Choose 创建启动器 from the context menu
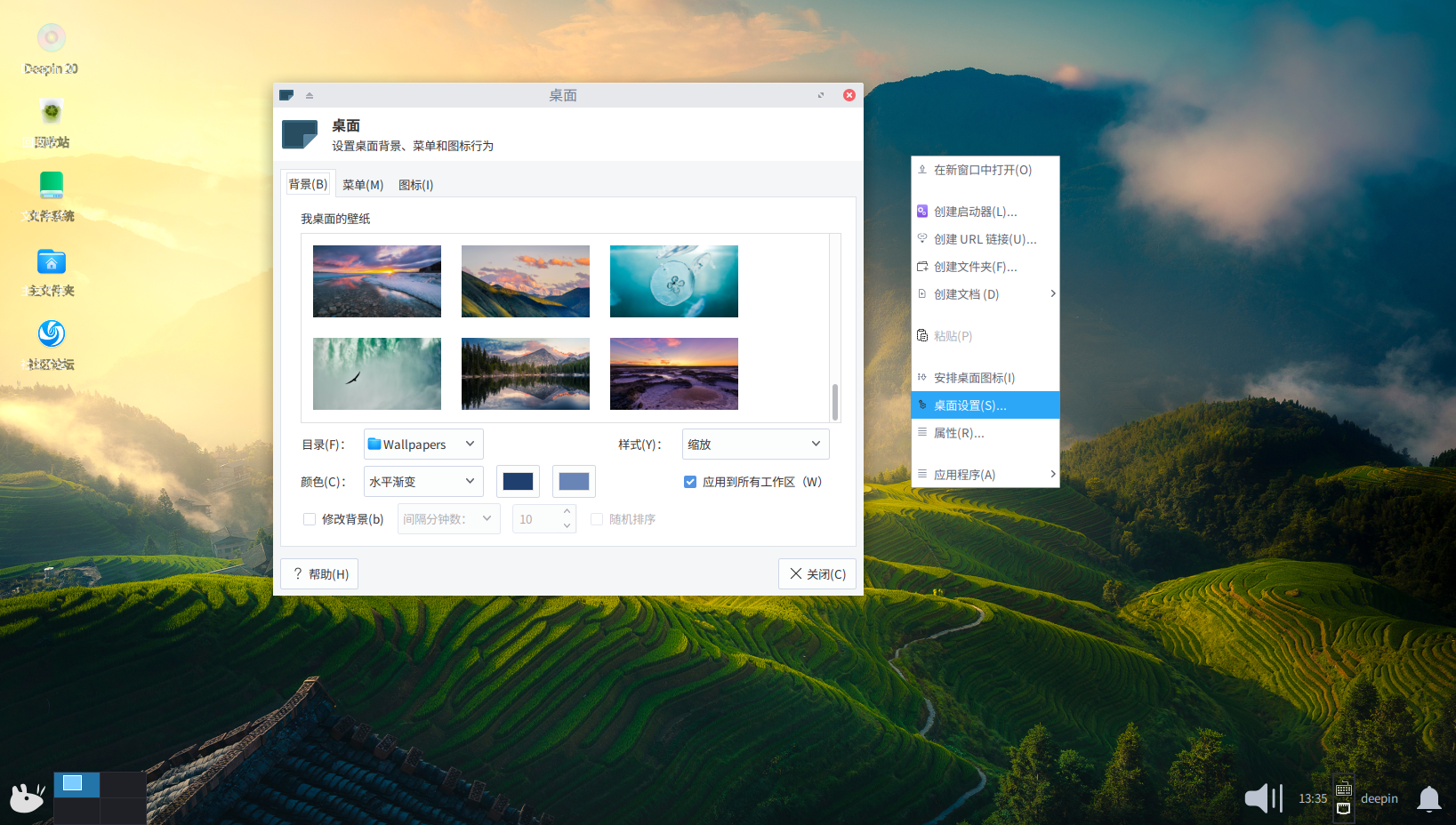Screen dimensions: 1456x825 [985, 212]
